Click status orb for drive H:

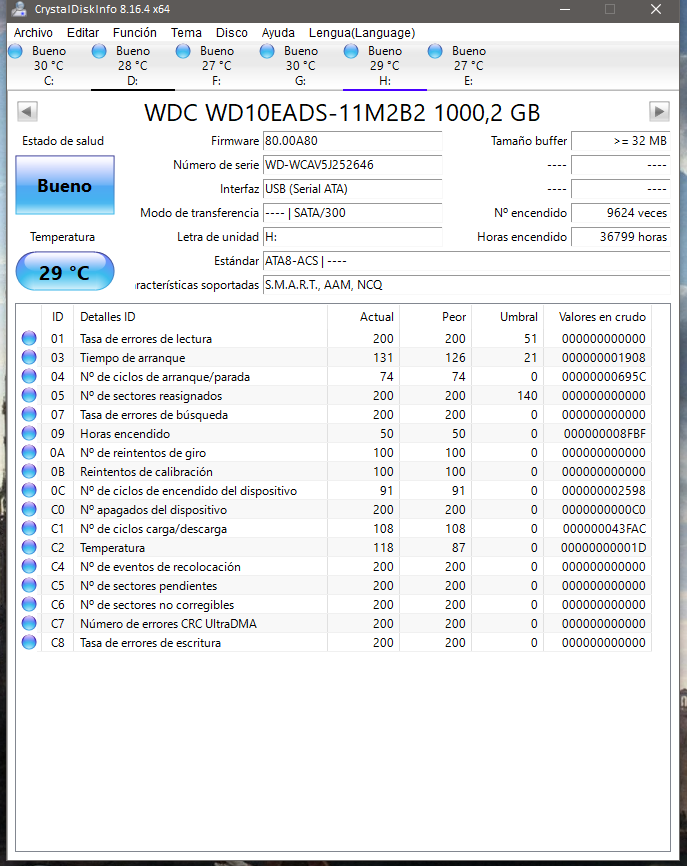[351, 51]
